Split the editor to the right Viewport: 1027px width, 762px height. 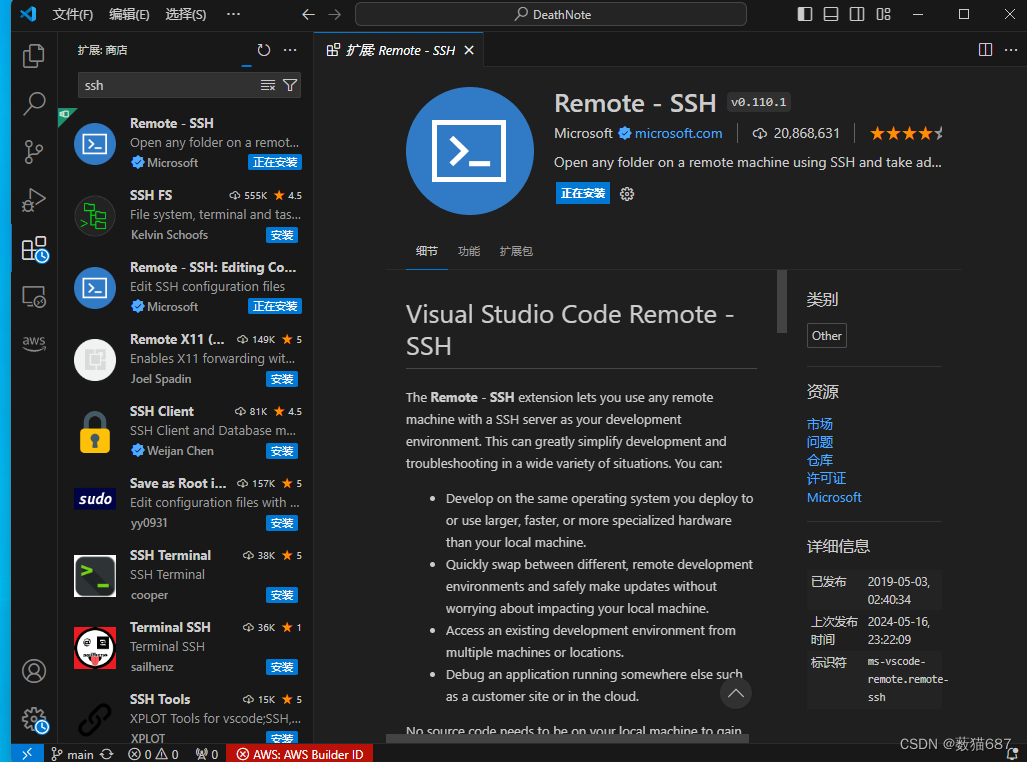click(985, 50)
